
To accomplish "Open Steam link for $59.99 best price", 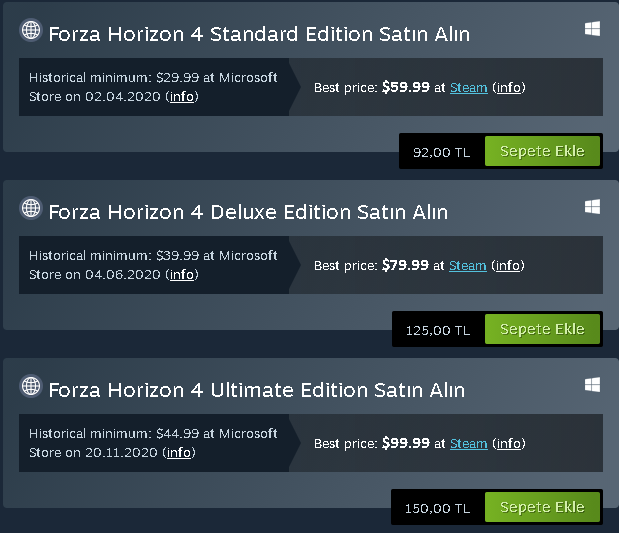I will (x=468, y=88).
